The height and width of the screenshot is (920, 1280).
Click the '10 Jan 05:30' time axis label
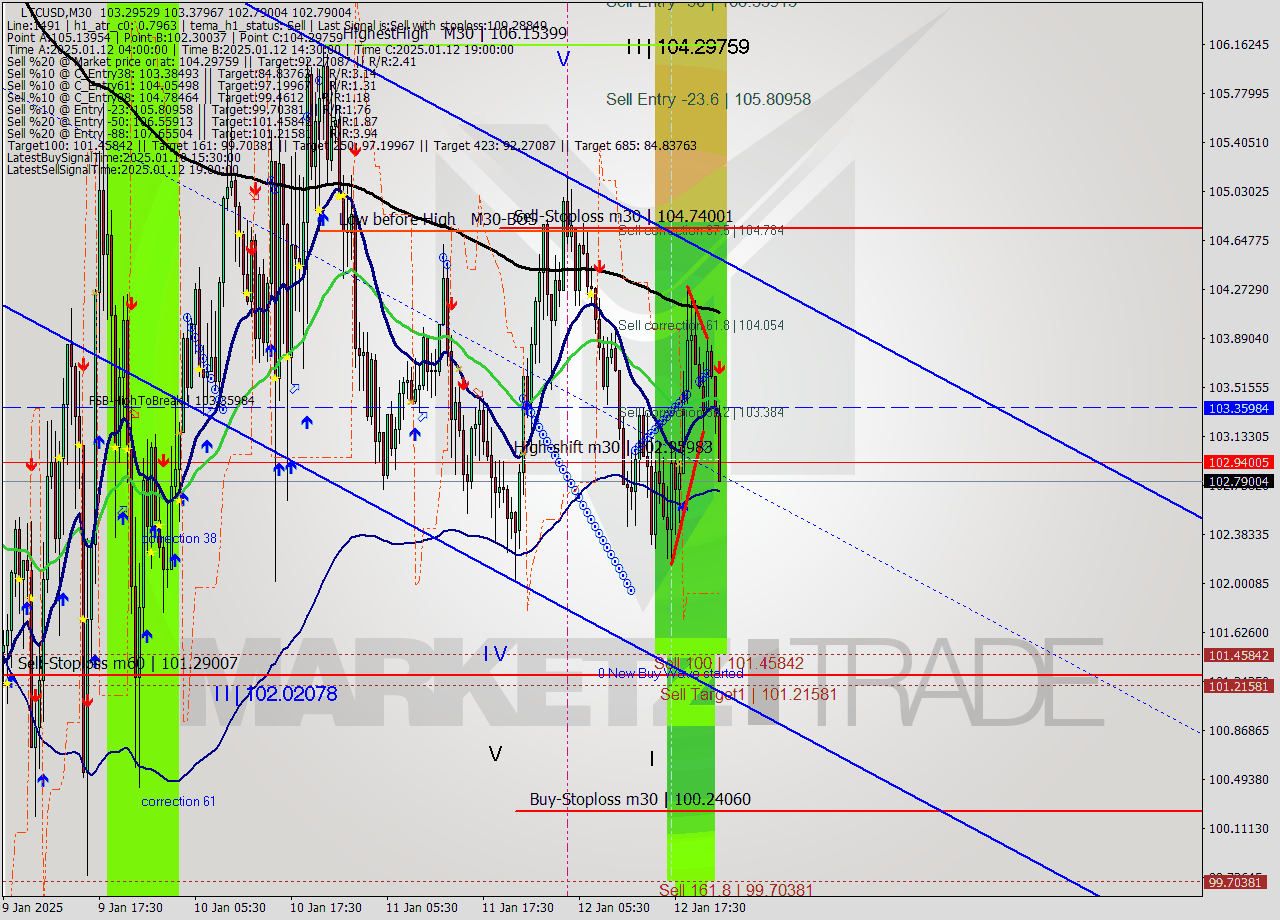(x=229, y=908)
